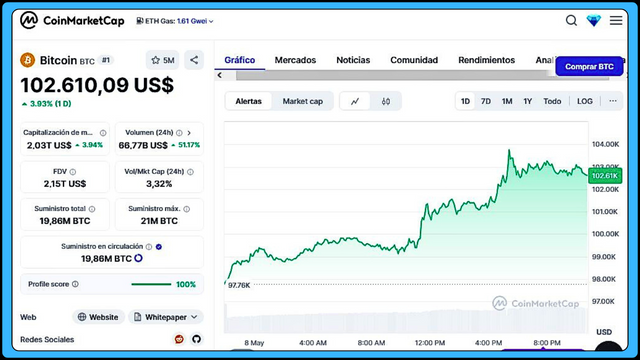The width and height of the screenshot is (640, 360).
Task: Open info icon beside Profile score
Action: tap(75, 284)
